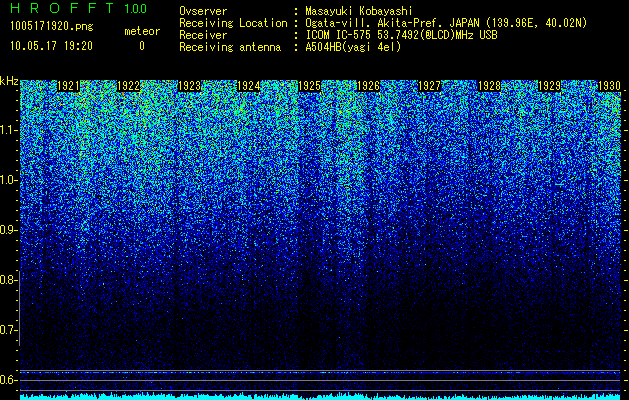Image resolution: width=629 pixels, height=400 pixels.
Task: Click the 1924 time marker
Action: (x=249, y=86)
